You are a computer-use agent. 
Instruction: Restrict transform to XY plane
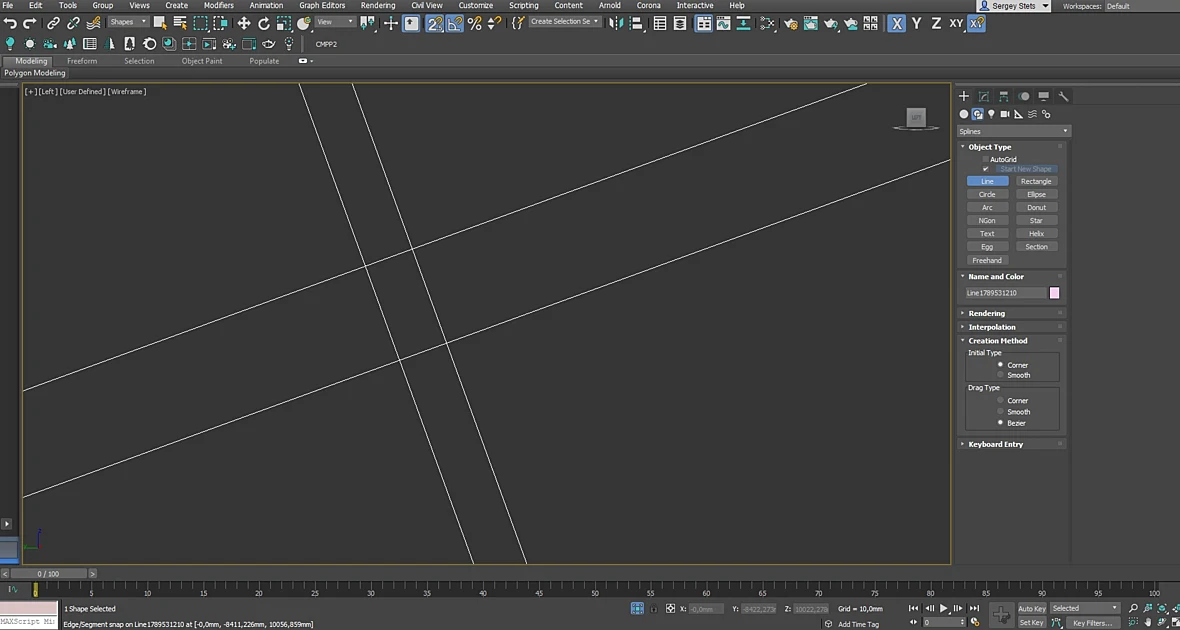(956, 23)
